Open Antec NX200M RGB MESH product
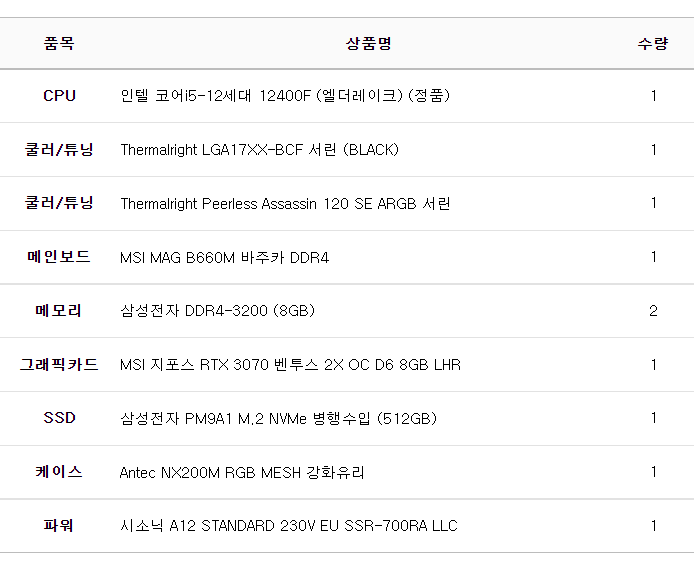Viewport: 694px width, 561px height. click(x=242, y=472)
